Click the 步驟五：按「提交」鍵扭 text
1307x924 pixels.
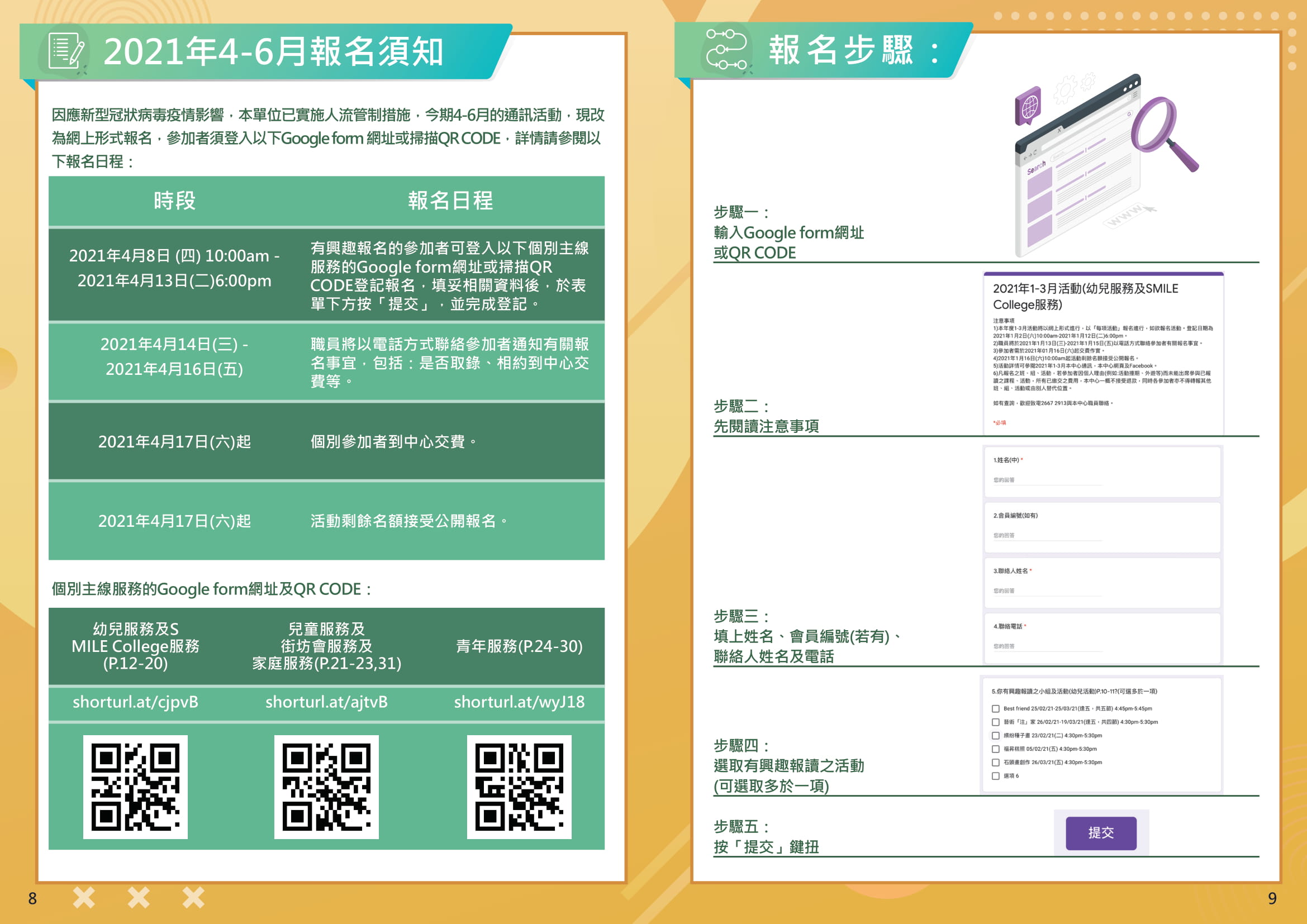point(766,837)
